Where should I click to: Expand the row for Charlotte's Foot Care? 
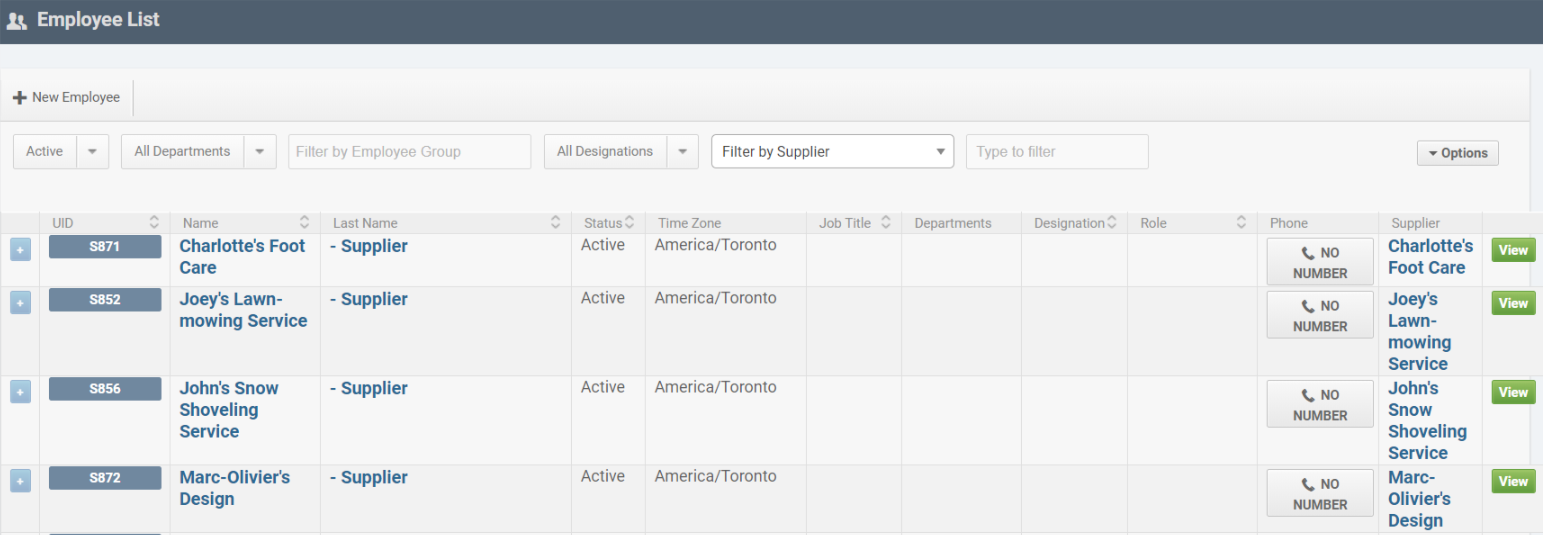tap(20, 249)
